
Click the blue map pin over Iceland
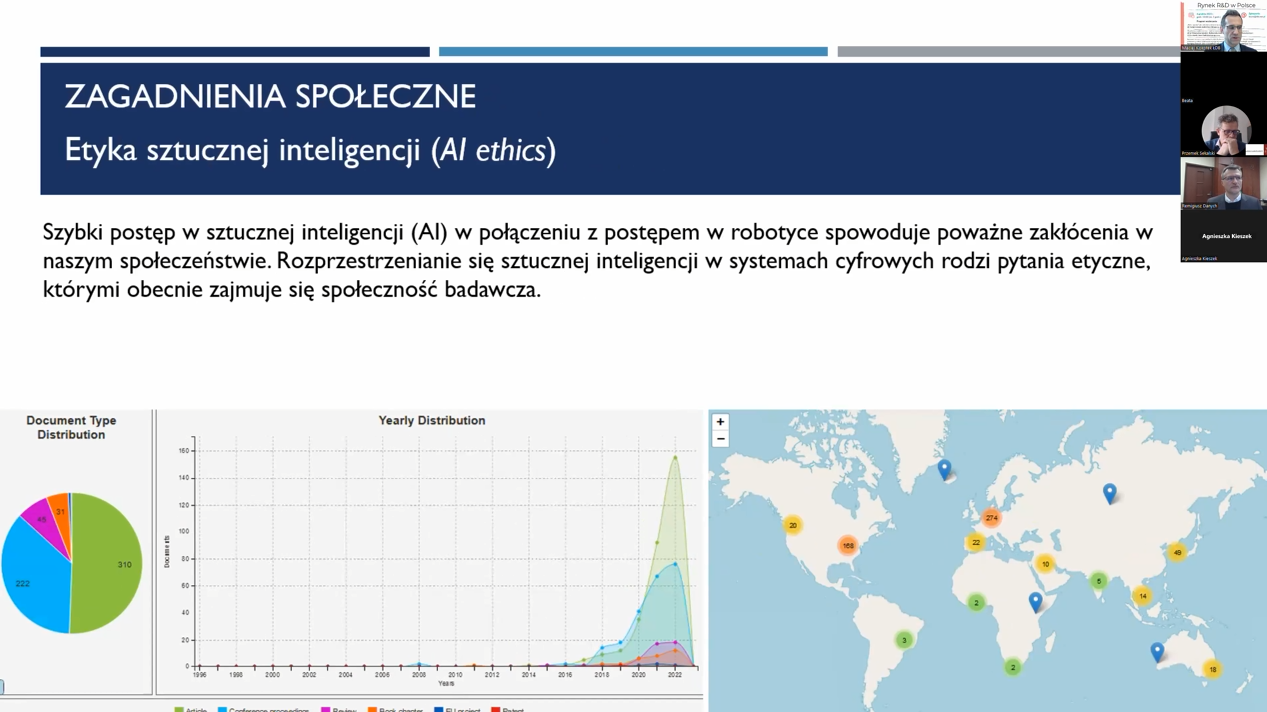pos(944,469)
